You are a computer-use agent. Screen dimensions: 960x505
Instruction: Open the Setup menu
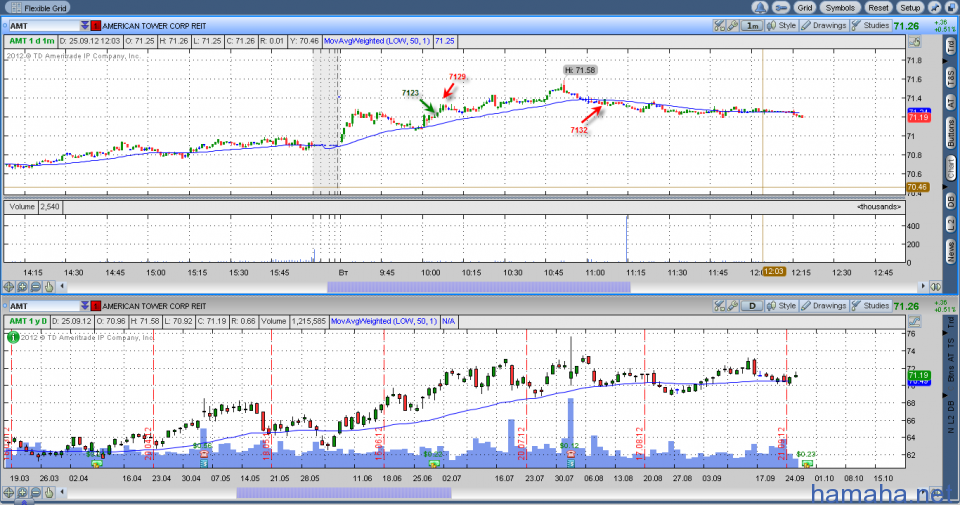910,8
